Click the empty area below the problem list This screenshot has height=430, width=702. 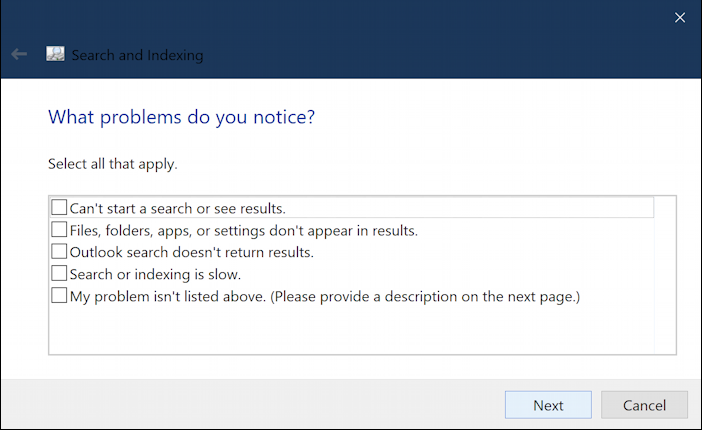click(x=350, y=330)
